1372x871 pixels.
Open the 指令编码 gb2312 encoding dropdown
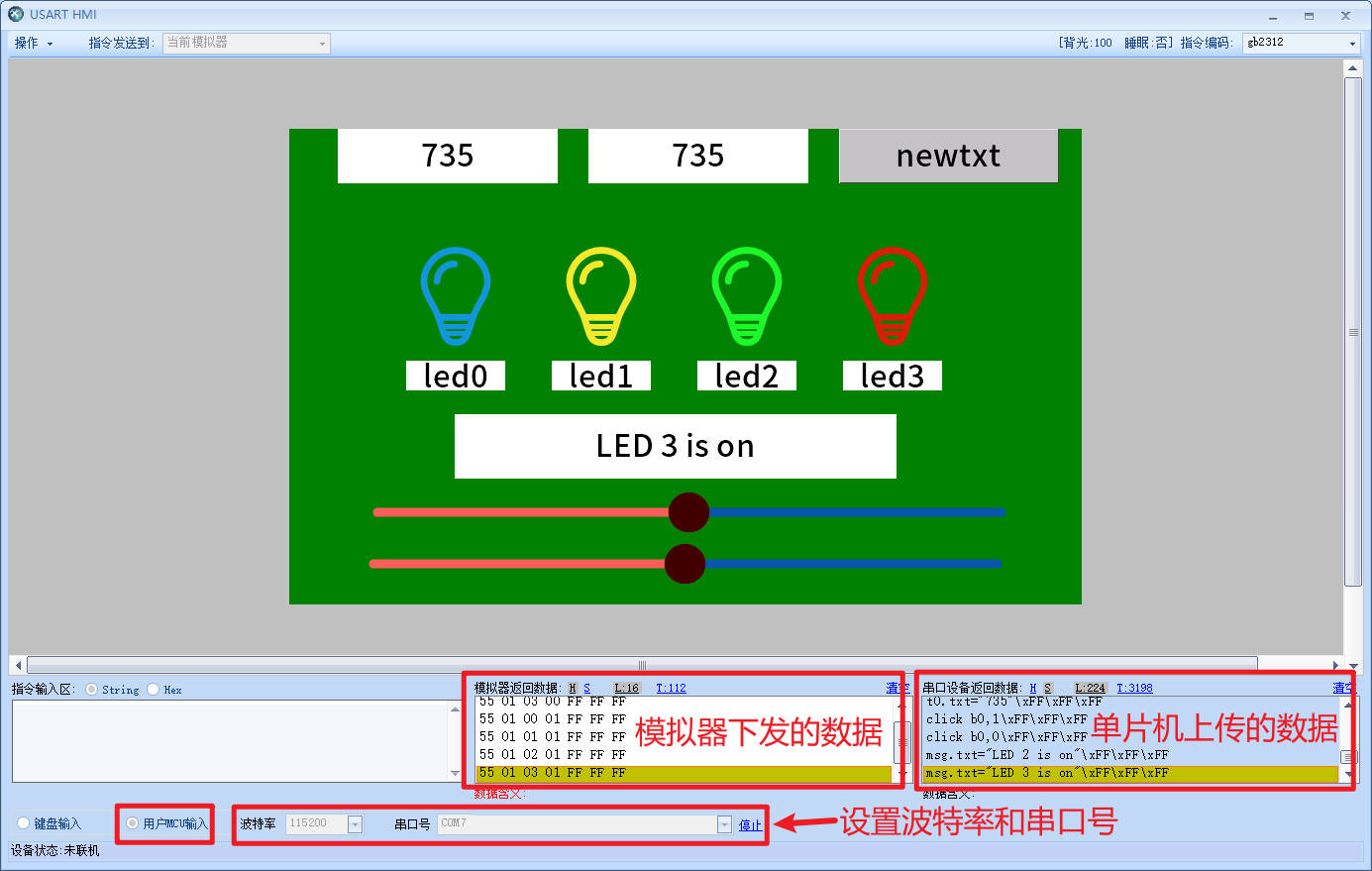point(1352,44)
